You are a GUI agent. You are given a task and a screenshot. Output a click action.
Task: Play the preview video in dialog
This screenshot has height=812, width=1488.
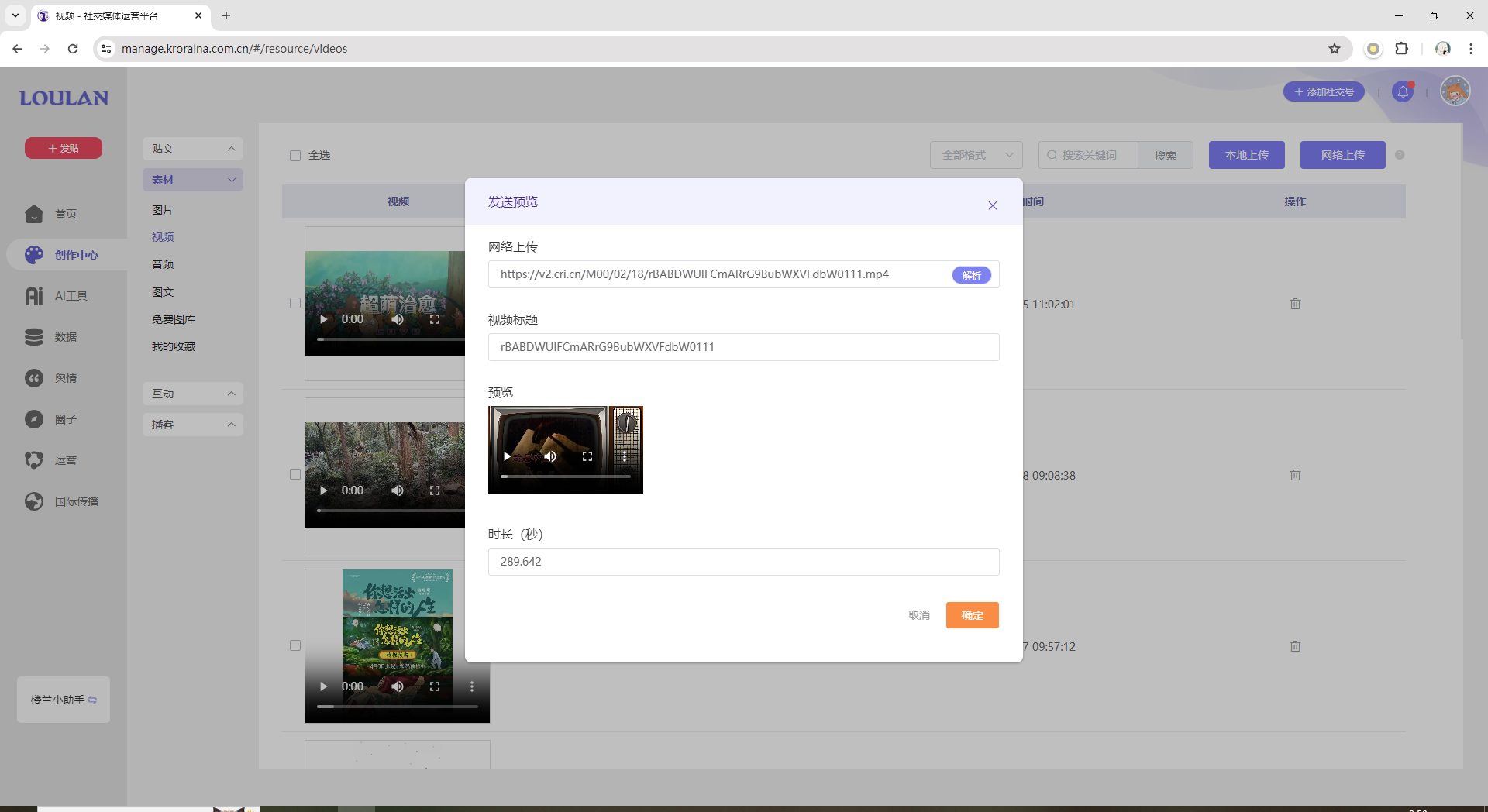coord(507,456)
